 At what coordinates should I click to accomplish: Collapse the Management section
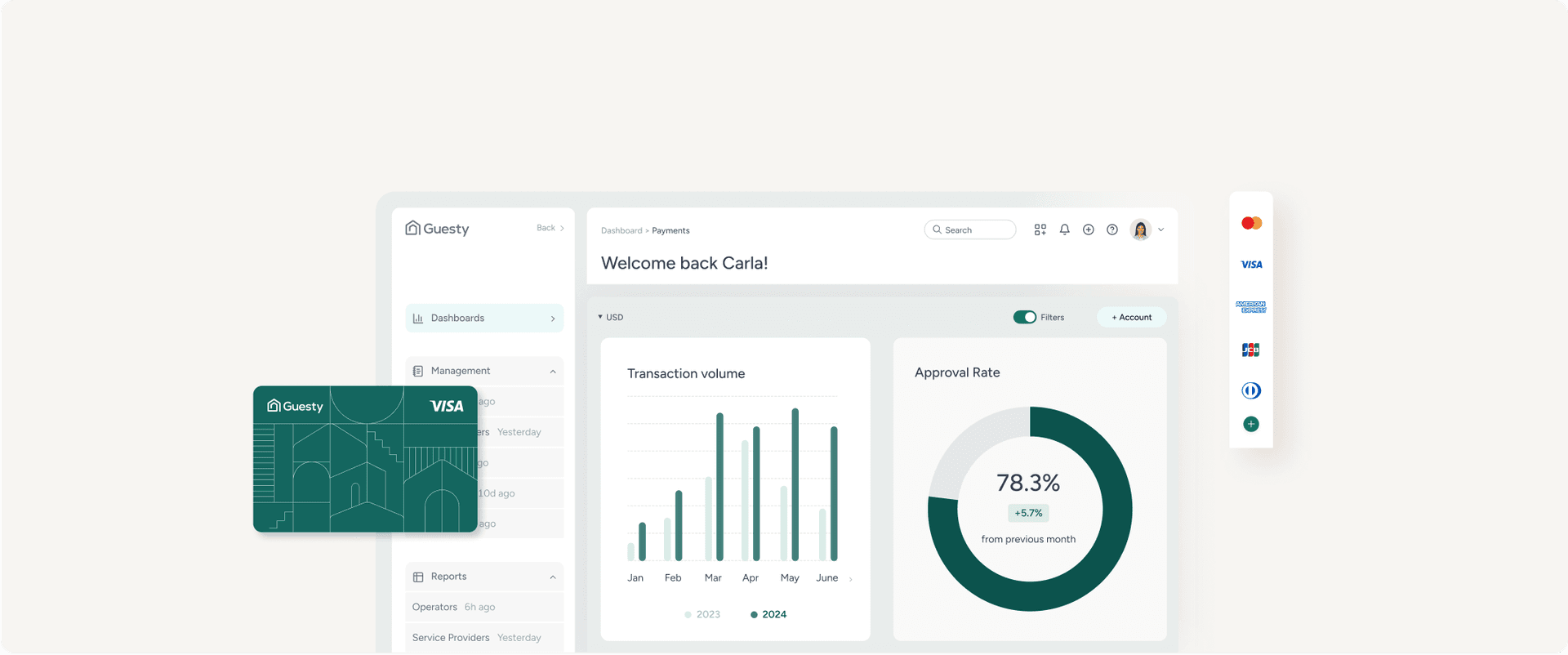coord(553,372)
